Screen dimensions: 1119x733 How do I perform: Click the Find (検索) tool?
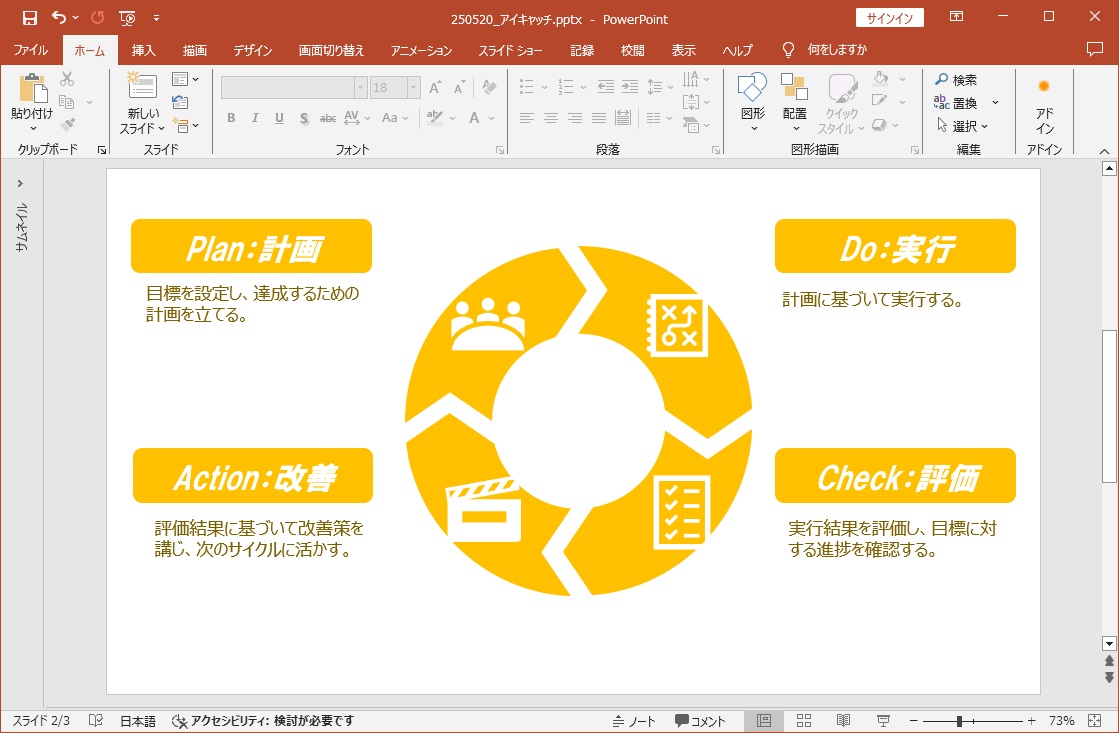[955, 80]
